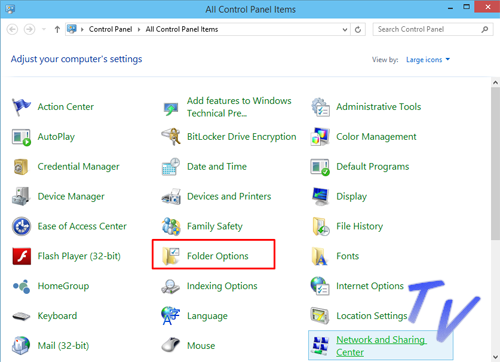The width and height of the screenshot is (500, 362).
Task: Open the View by Large icons dropdown
Action: (428, 60)
